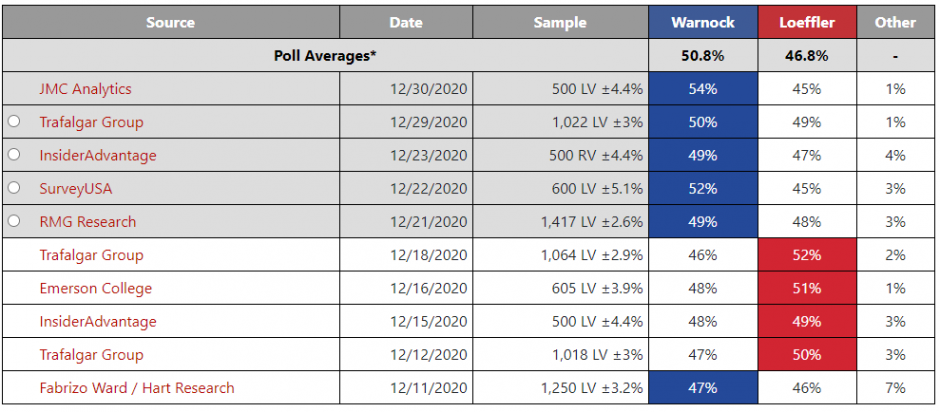Open Fabrizo Ward / Hart Research link
This screenshot has width=940, height=412.
137,388
